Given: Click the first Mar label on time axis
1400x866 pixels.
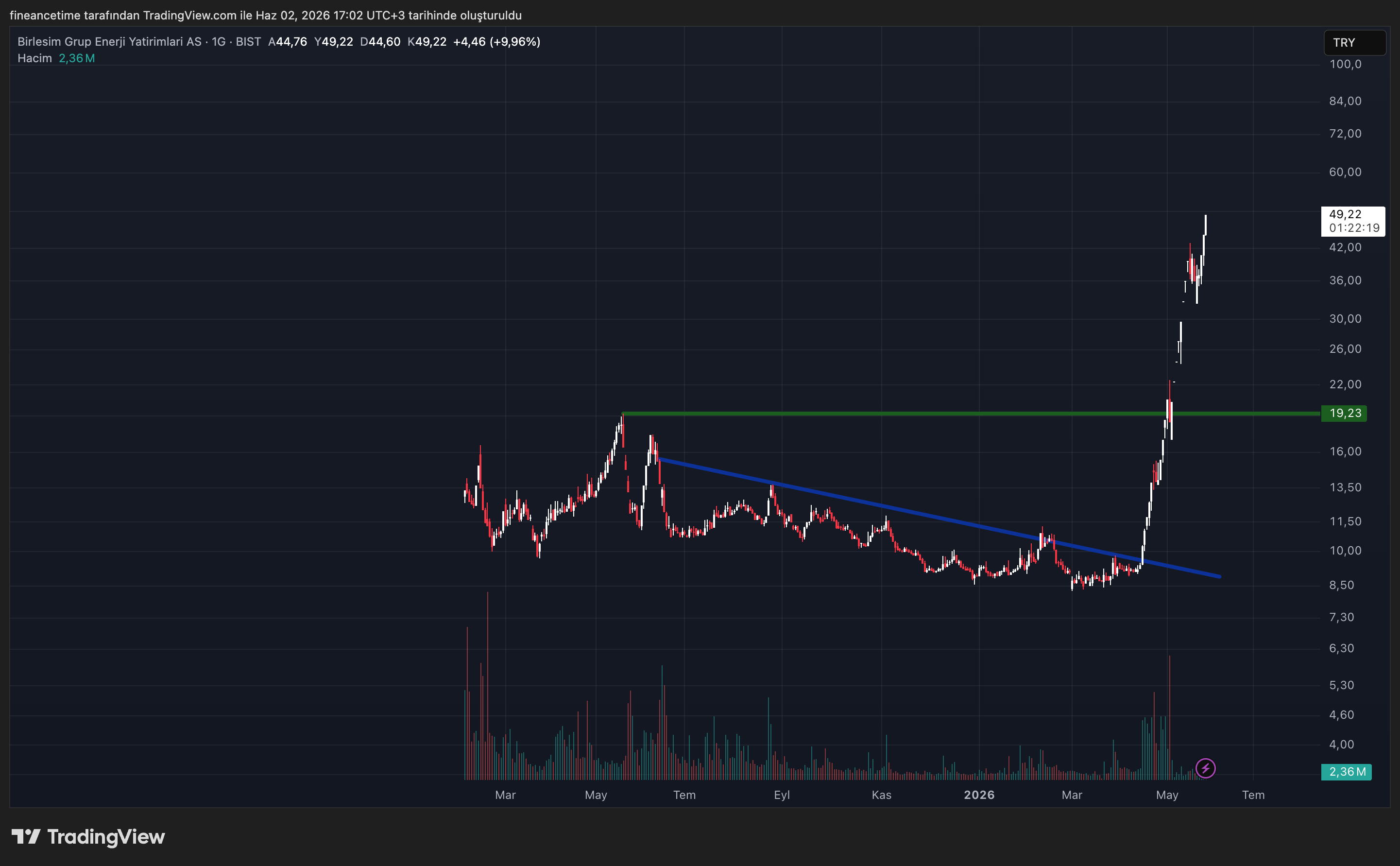Looking at the screenshot, I should pos(505,795).
